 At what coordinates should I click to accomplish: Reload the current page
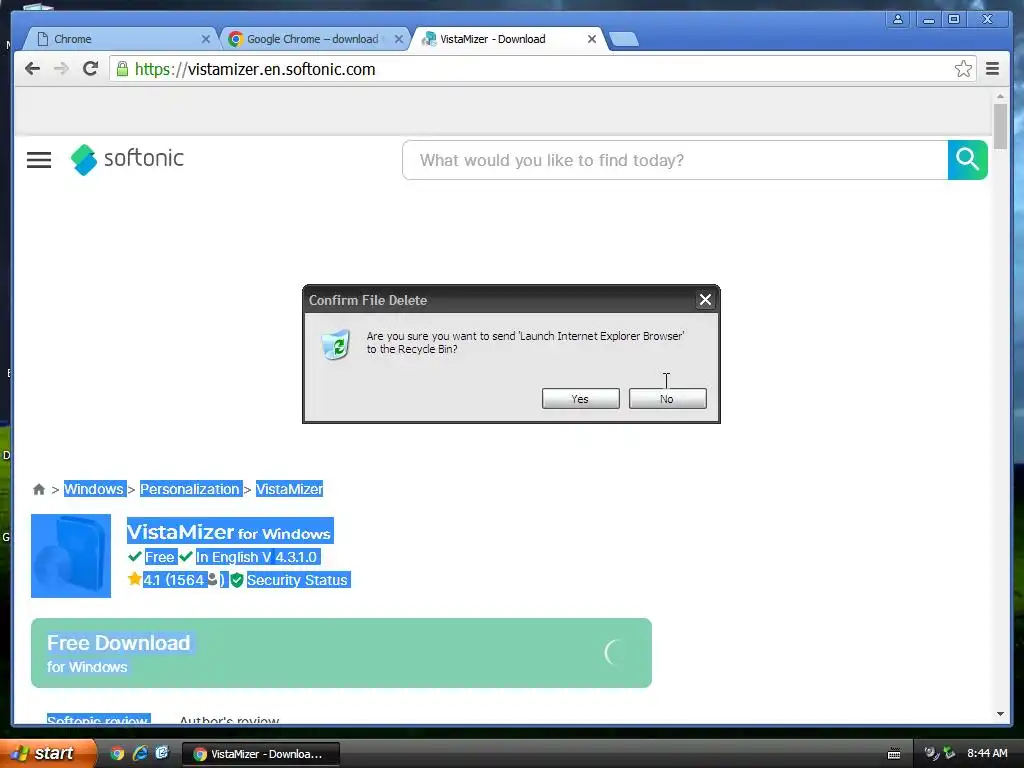90,69
